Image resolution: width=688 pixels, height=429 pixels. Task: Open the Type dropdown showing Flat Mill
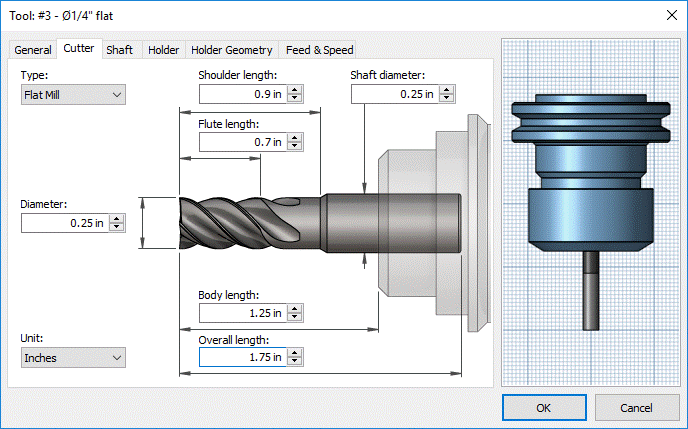click(73, 95)
